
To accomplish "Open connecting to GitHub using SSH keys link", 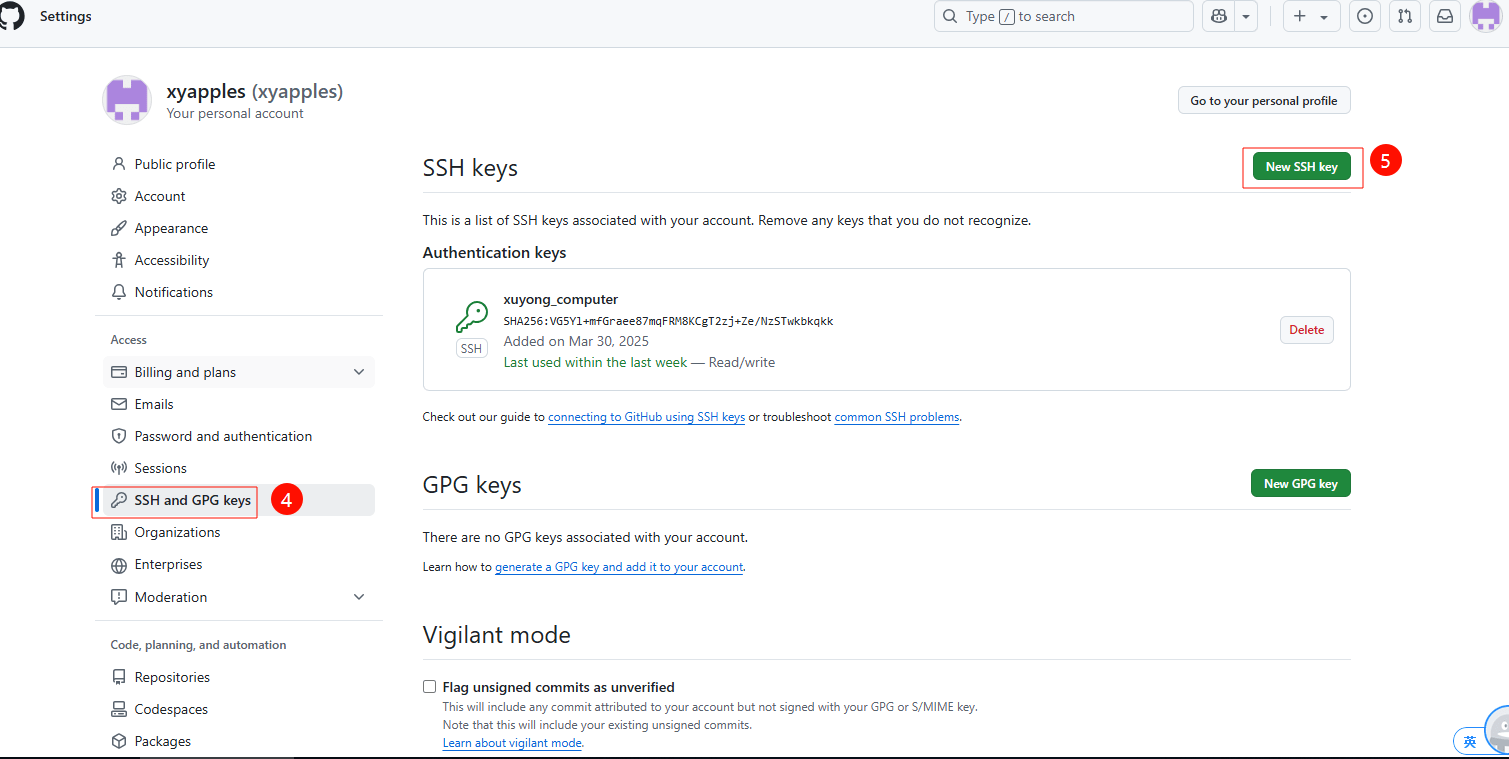I will (x=646, y=417).
